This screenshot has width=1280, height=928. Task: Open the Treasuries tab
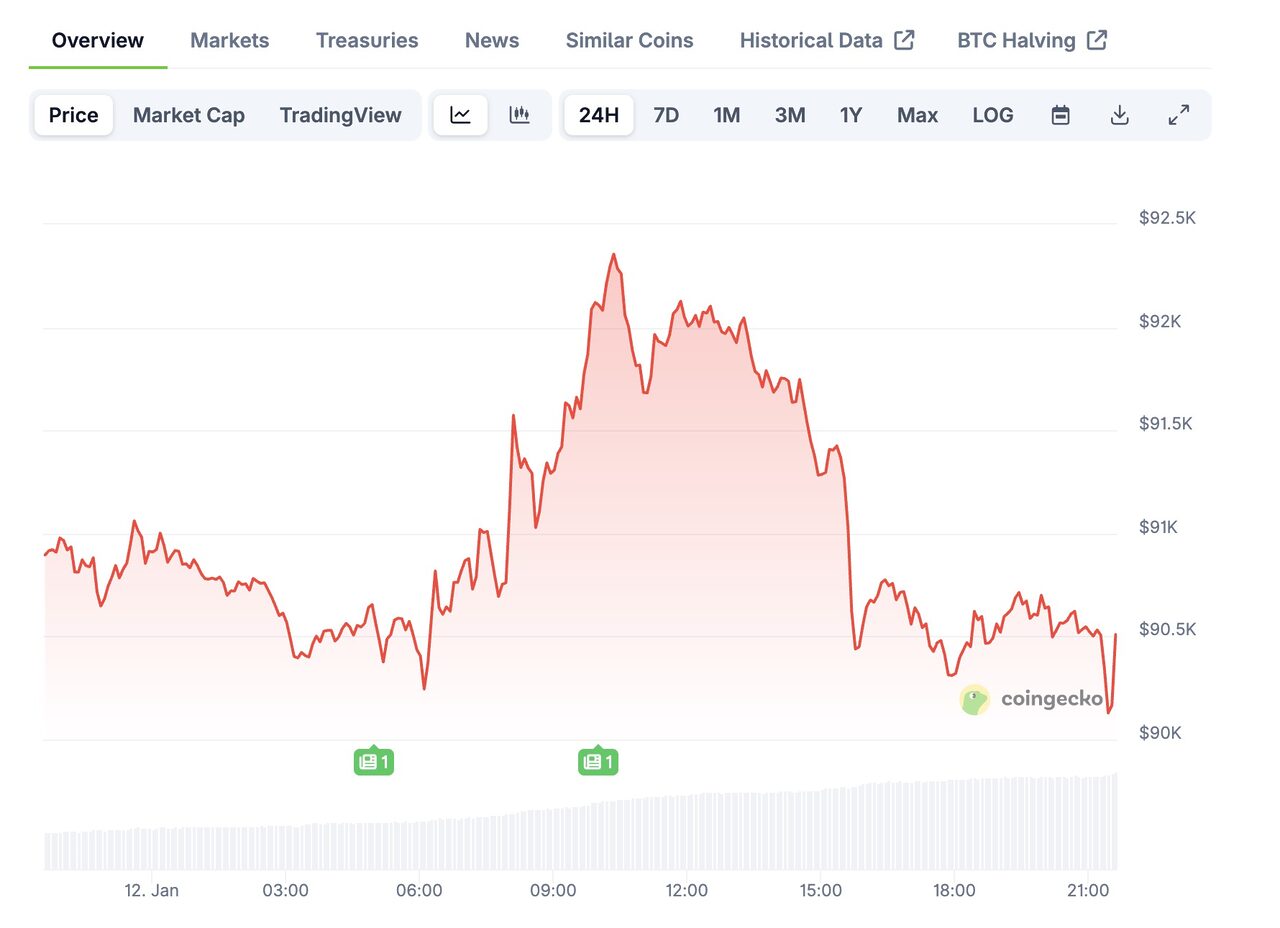[x=367, y=41]
